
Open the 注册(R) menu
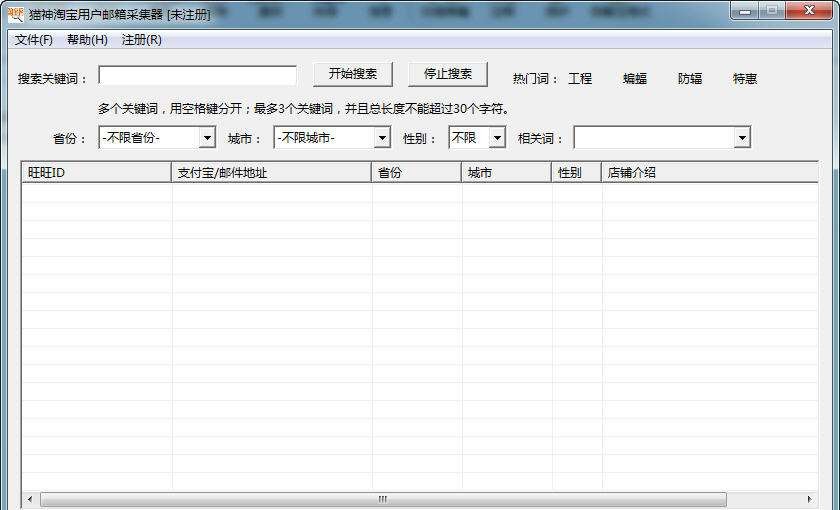141,40
